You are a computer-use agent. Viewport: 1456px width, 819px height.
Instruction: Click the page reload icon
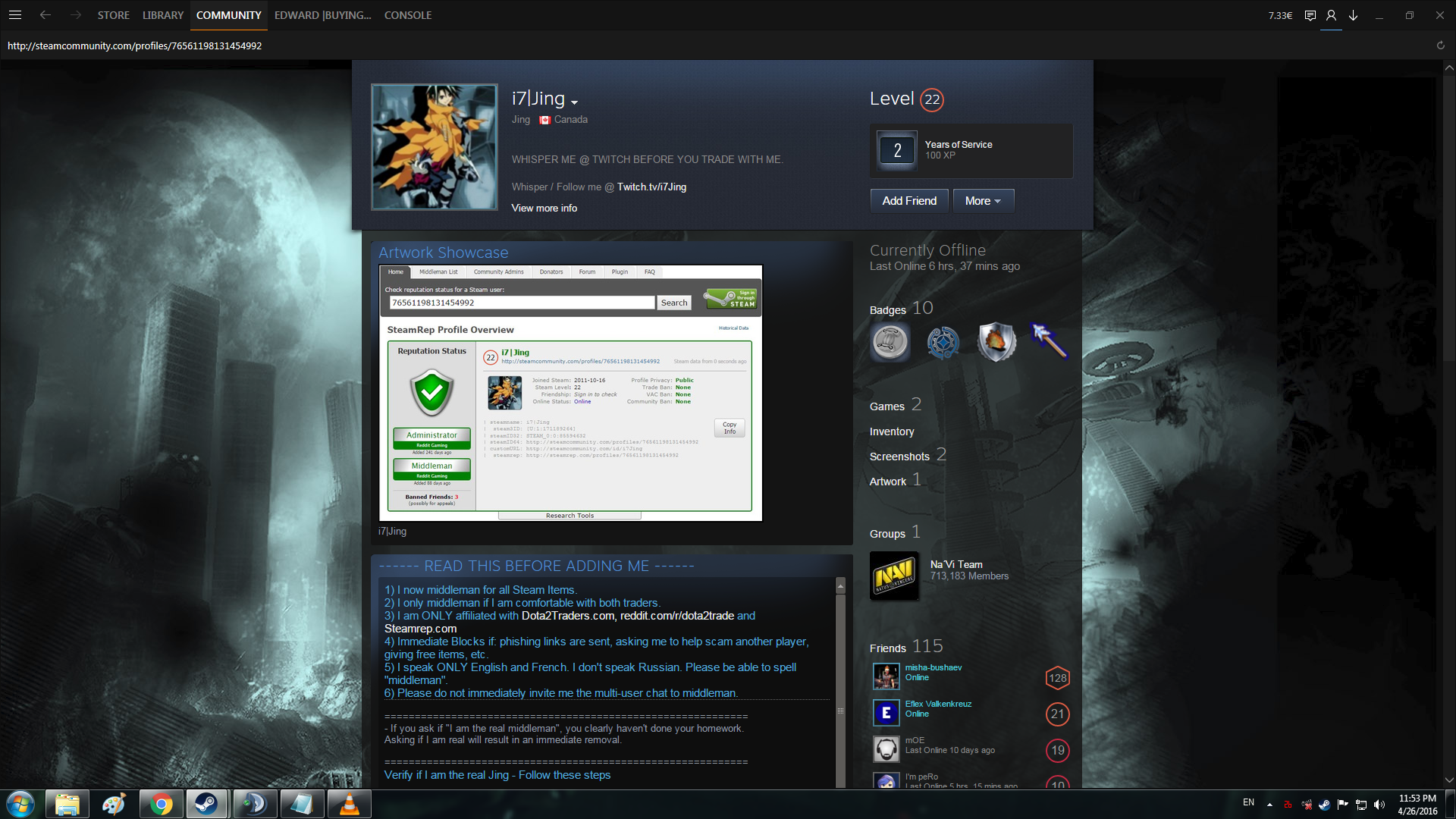tap(1440, 45)
